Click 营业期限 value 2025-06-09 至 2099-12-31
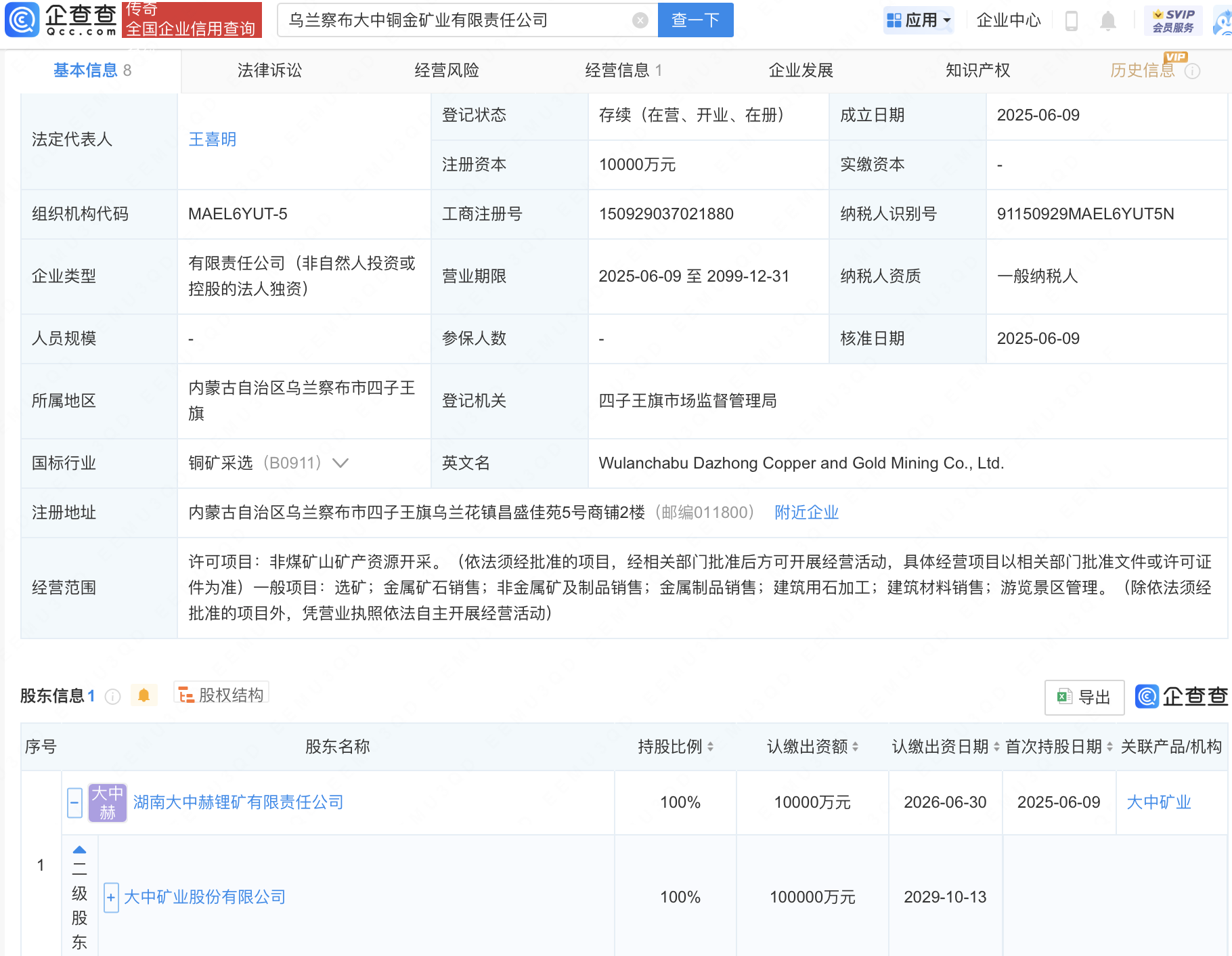Image resolution: width=1232 pixels, height=956 pixels. (x=694, y=276)
